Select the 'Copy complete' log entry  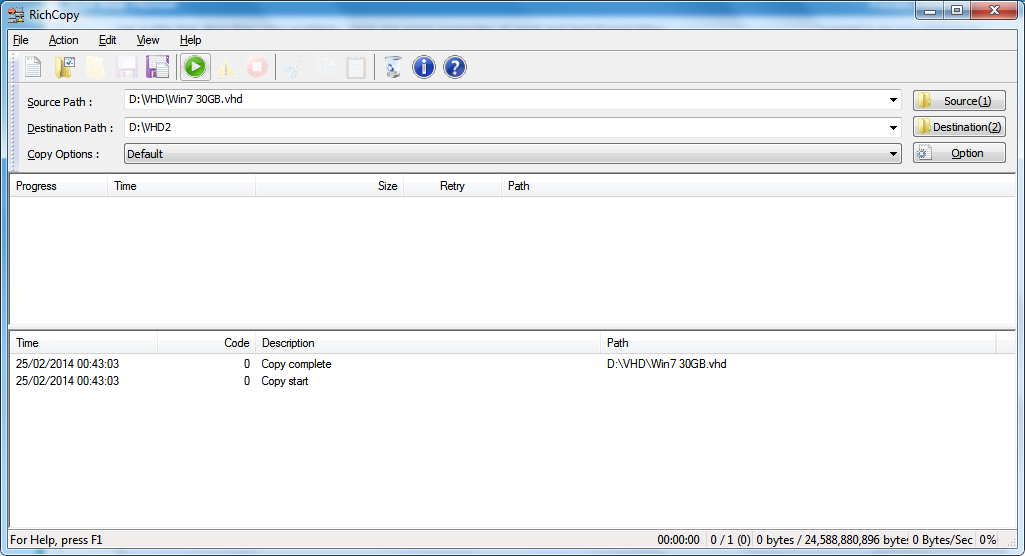(296, 364)
